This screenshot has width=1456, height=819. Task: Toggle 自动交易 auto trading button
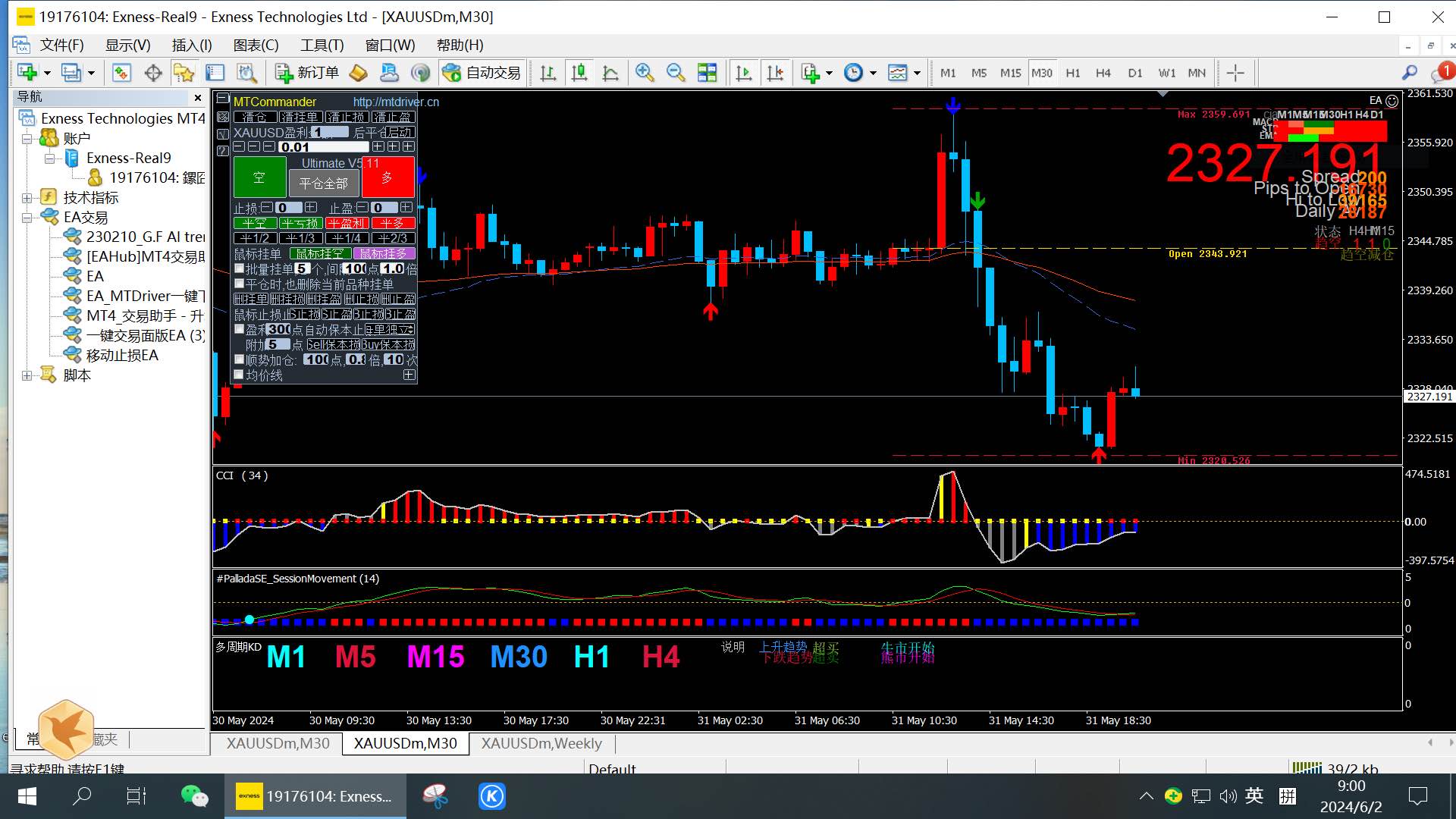[482, 73]
